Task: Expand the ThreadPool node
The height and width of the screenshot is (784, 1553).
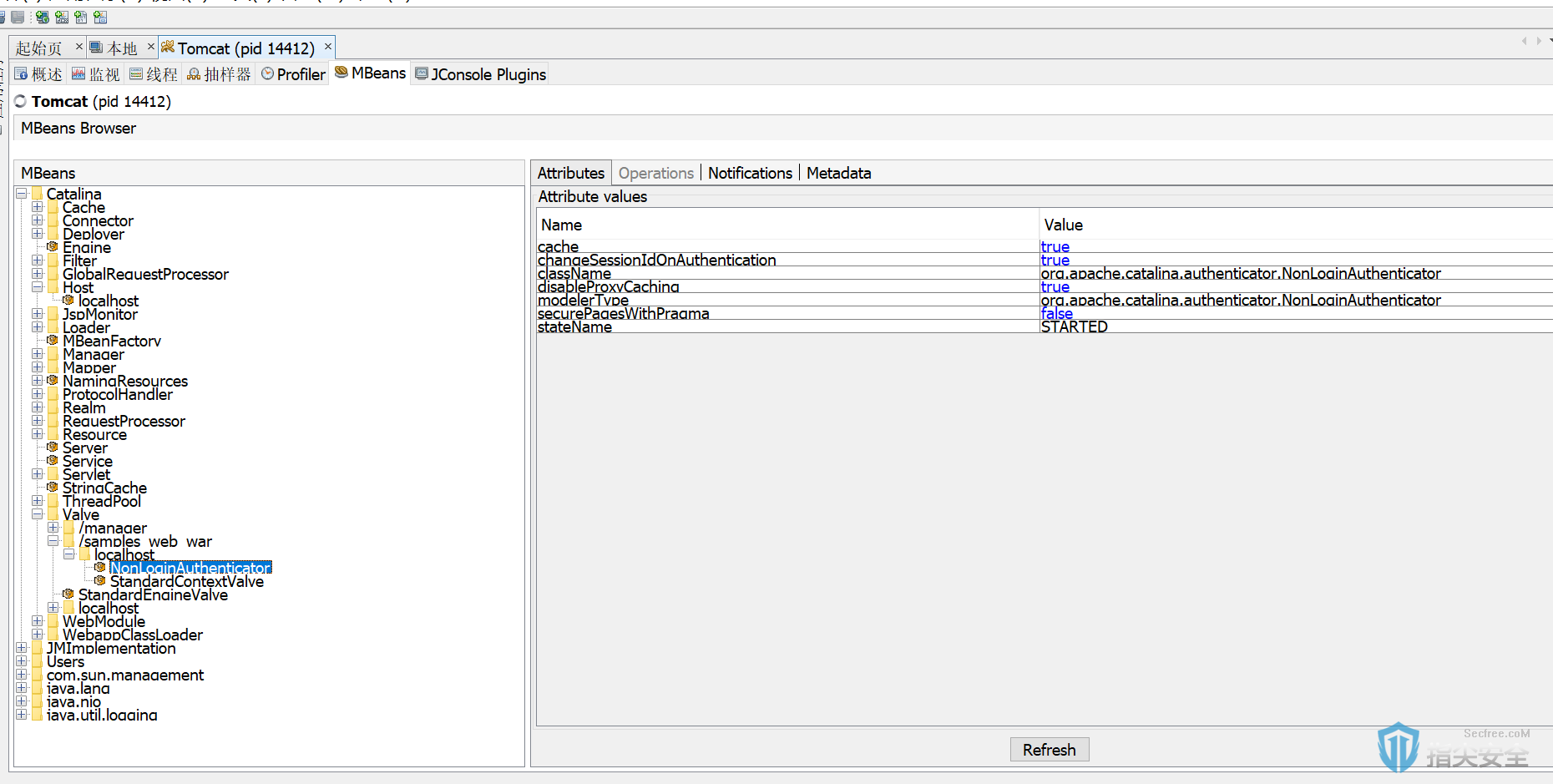Action: click(38, 501)
